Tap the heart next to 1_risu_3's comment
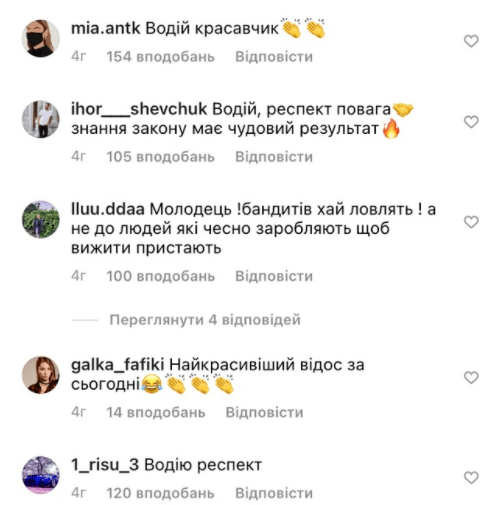The image size is (493, 505). pyautogui.click(x=471, y=478)
